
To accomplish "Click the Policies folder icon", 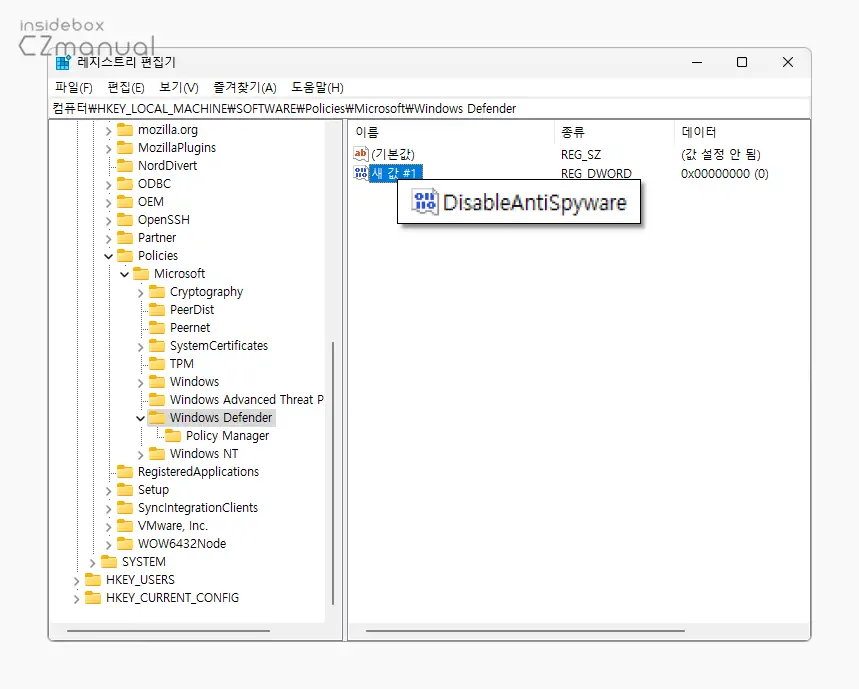I will (x=125, y=256).
